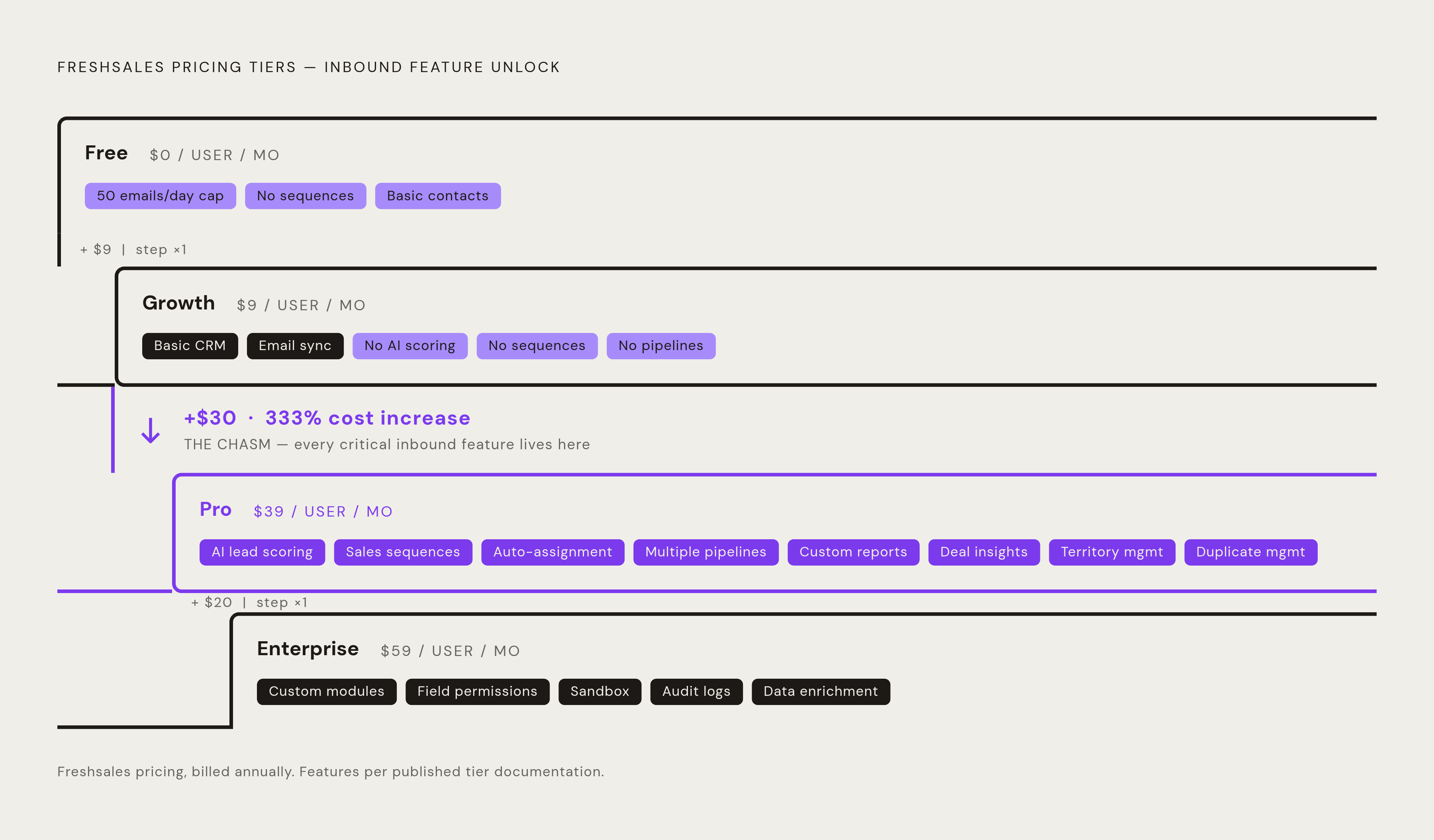Screen dimensions: 1434x840
Task: Click the 'No AI scoring' tag
Action: (410, 346)
